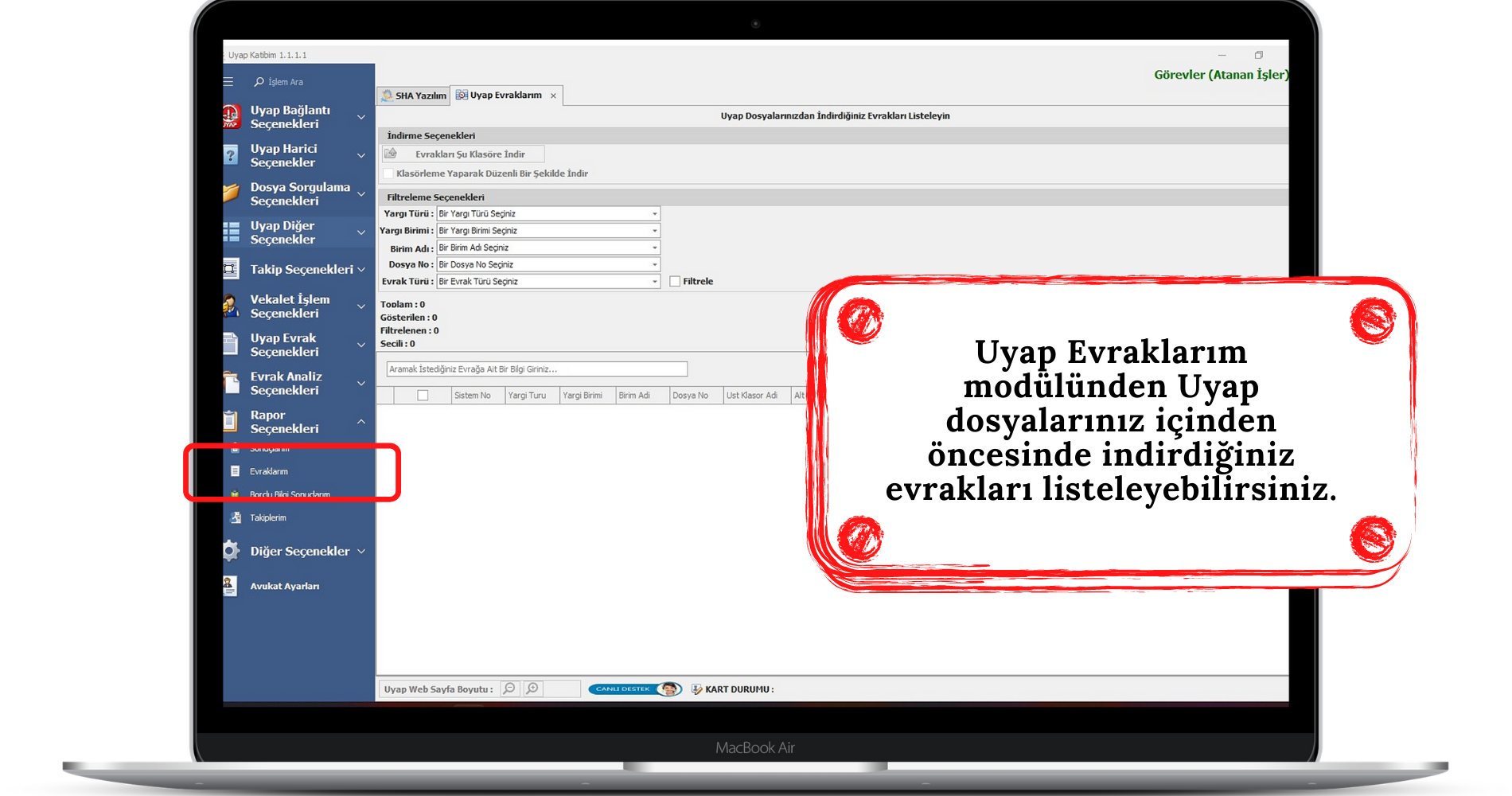Image resolution: width=1512 pixels, height=796 pixels.
Task: Click the SHA Yazılım tab icon
Action: point(387,96)
